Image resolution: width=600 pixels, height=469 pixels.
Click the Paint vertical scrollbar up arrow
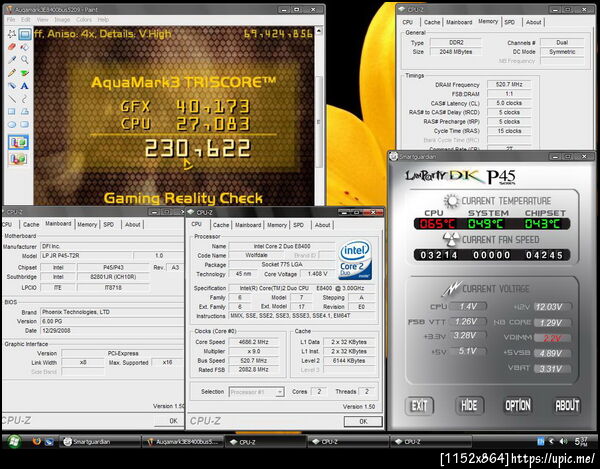coord(318,31)
